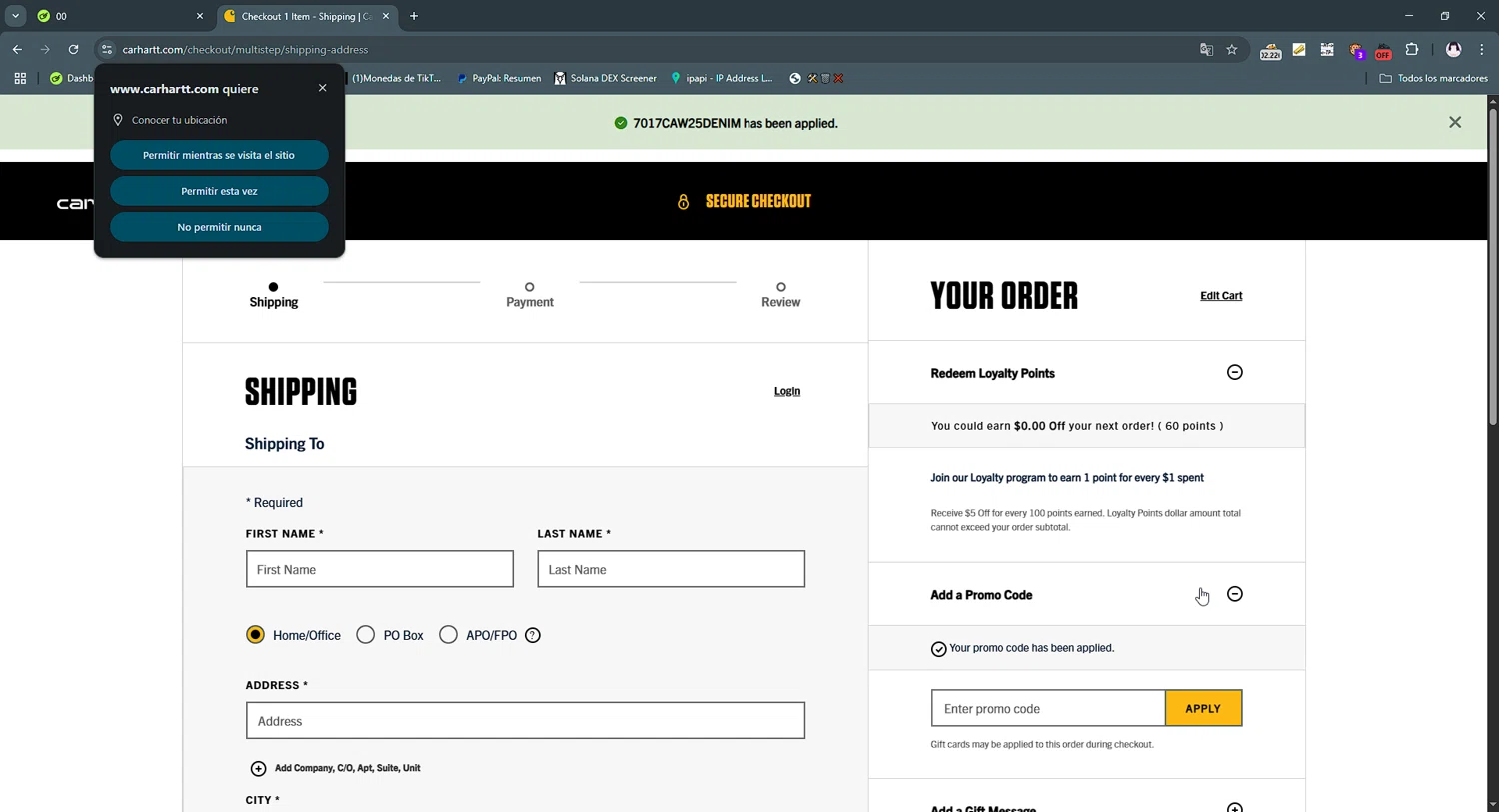Close the Checkout Shipping tab
This screenshot has width=1499, height=812.
click(x=386, y=16)
